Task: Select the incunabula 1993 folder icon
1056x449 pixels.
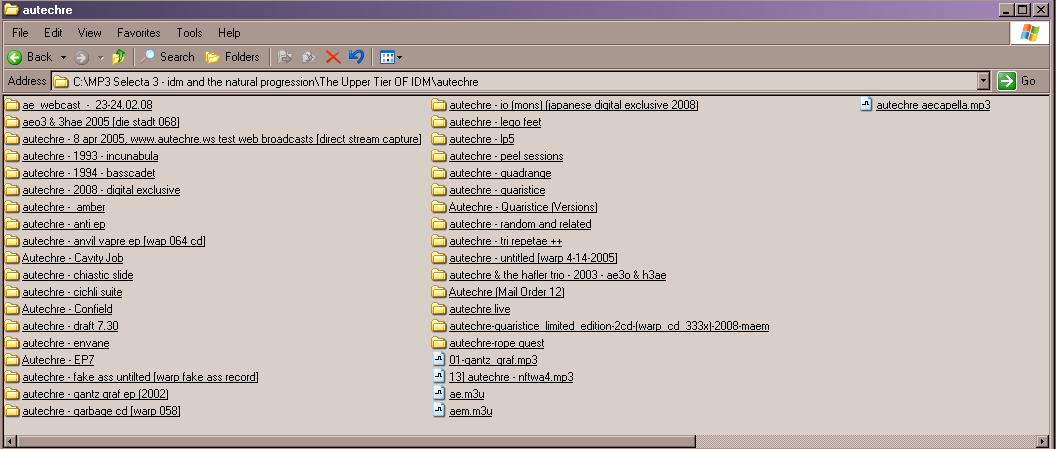Action: pos(12,156)
